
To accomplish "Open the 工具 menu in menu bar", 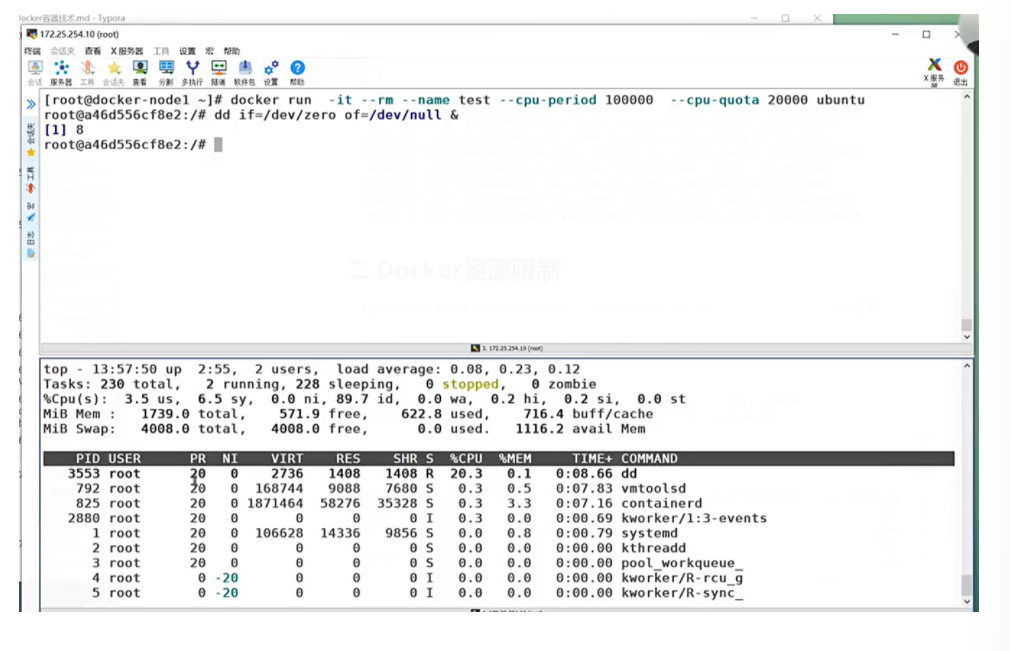I will pos(161,51).
